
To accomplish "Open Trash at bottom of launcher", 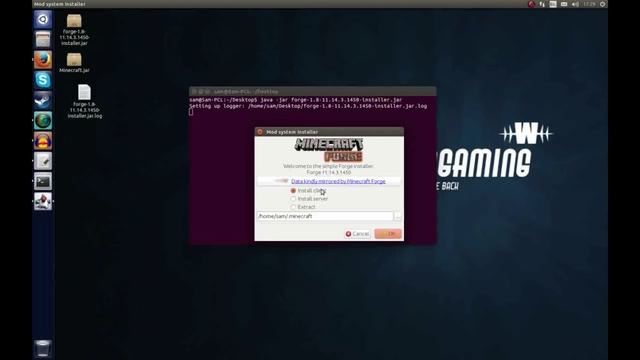I will point(43,349).
